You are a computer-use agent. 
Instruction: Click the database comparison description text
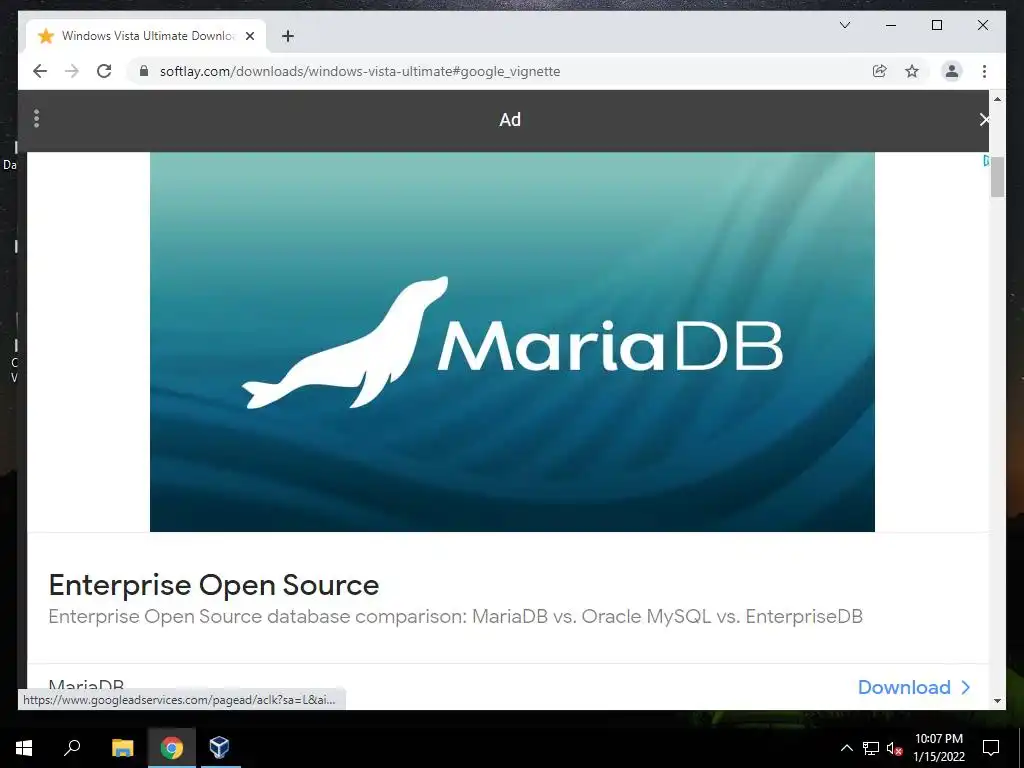(x=456, y=616)
